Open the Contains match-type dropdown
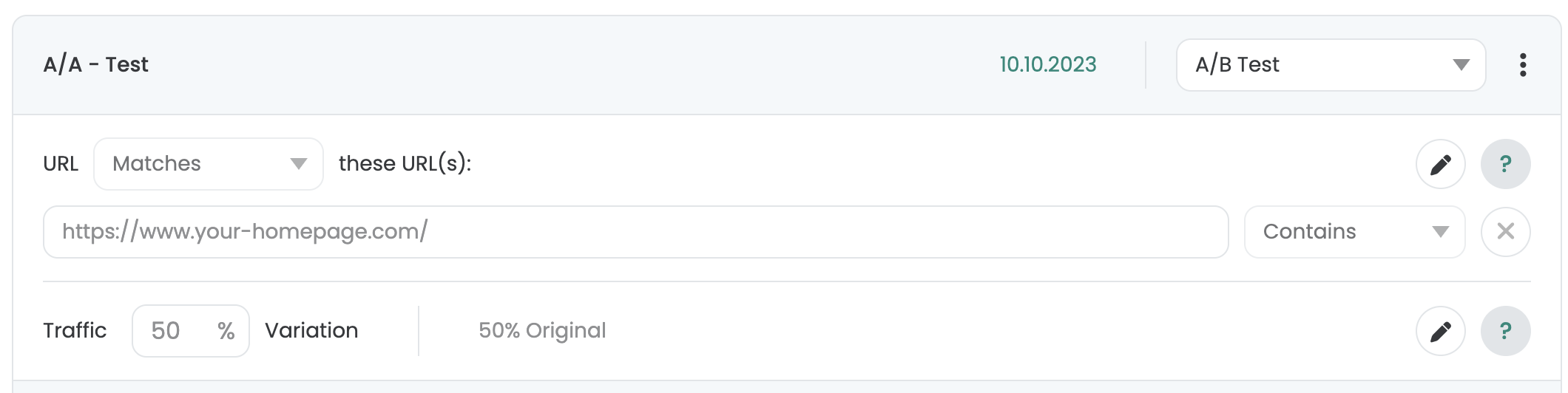 point(1355,232)
